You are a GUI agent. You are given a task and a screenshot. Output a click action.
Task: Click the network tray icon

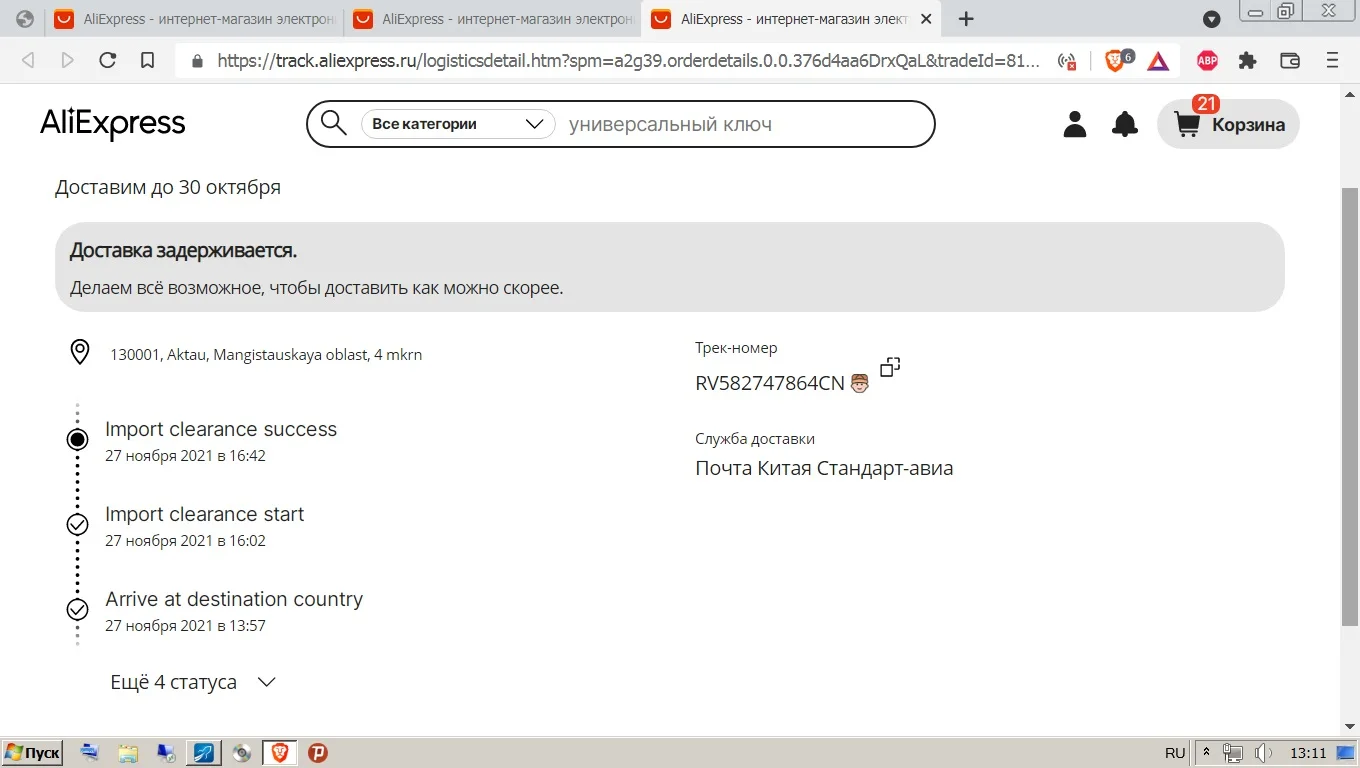coord(1233,753)
